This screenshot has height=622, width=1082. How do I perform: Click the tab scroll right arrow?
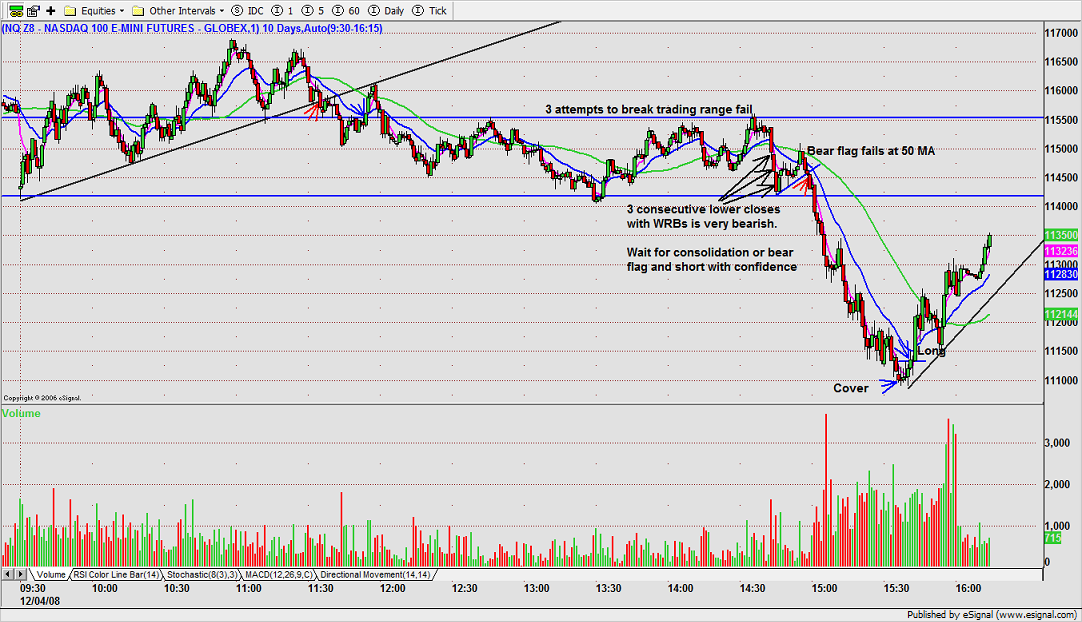click(21, 574)
